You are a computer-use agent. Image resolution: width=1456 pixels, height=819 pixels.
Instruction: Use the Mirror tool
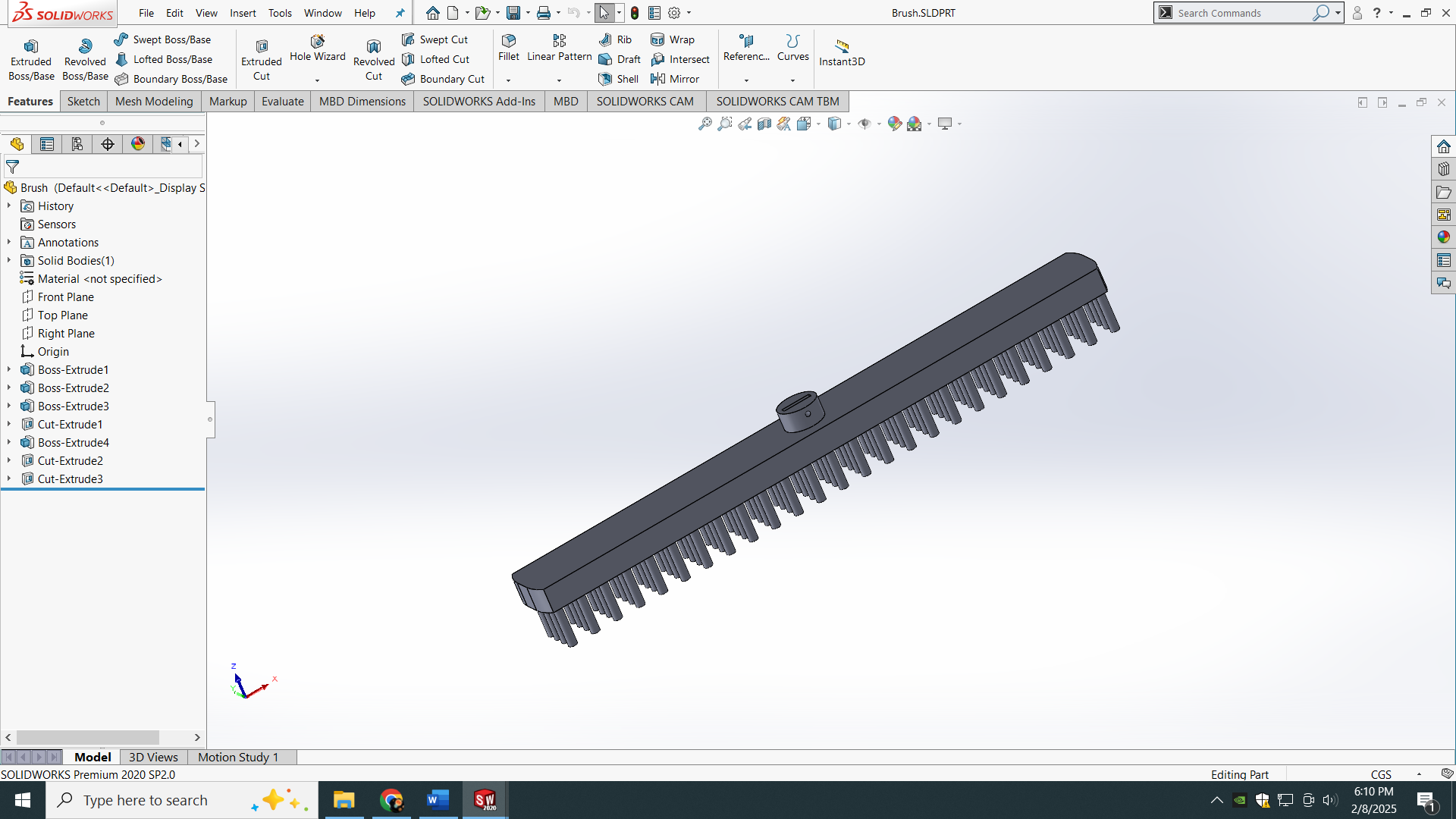pos(675,79)
